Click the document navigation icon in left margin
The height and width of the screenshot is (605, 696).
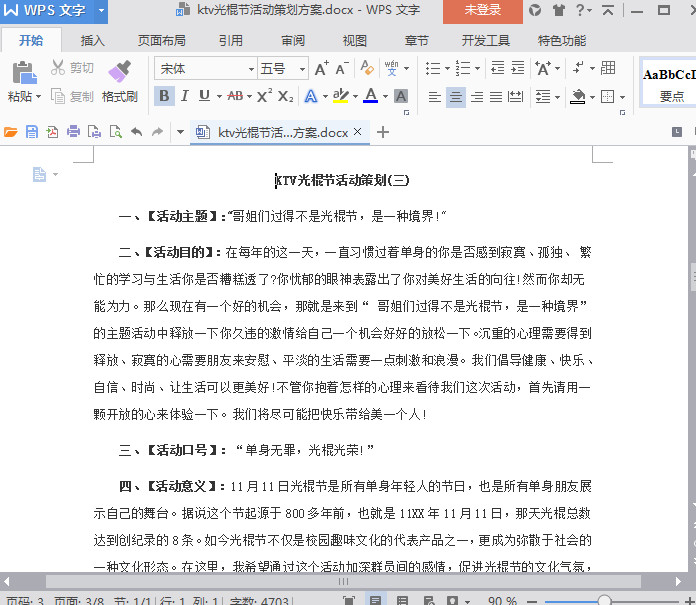click(x=39, y=174)
